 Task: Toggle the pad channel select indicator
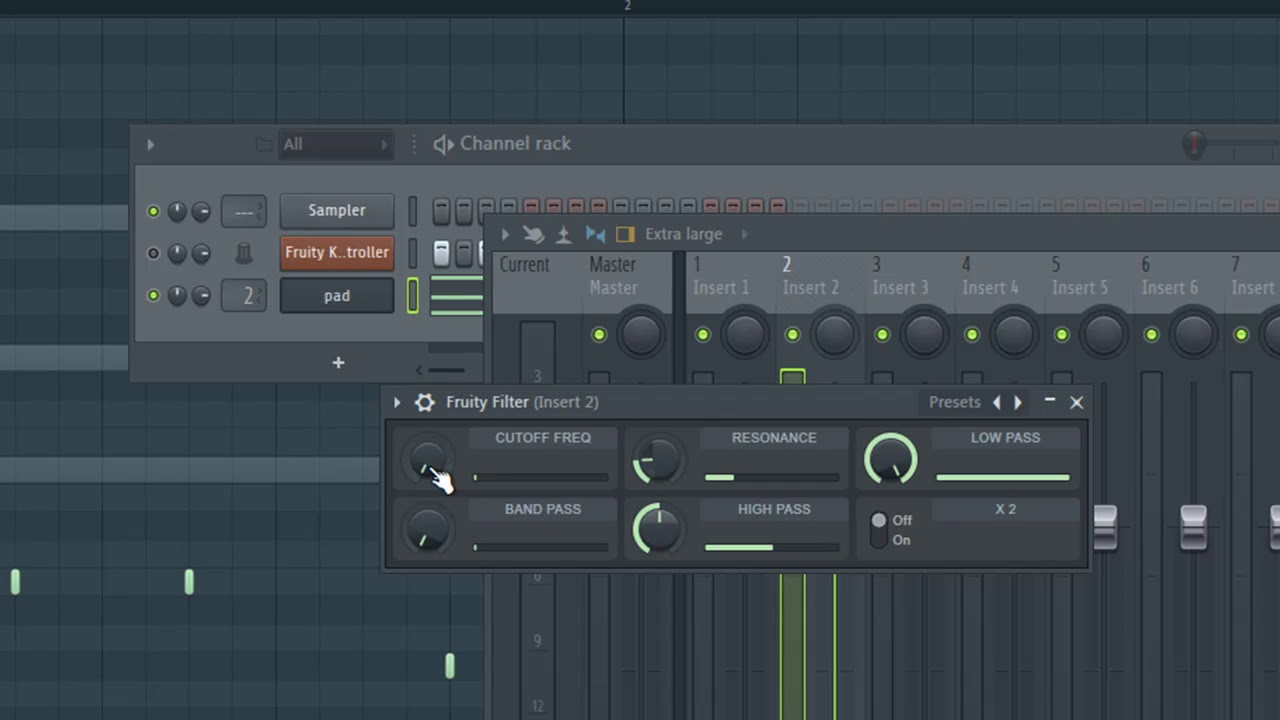click(x=412, y=296)
